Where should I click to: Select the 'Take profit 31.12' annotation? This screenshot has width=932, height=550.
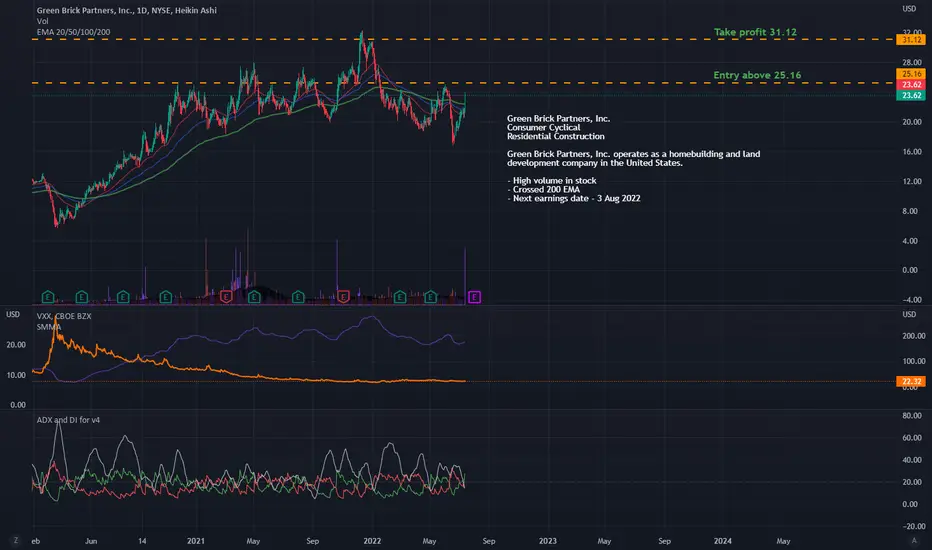(755, 32)
